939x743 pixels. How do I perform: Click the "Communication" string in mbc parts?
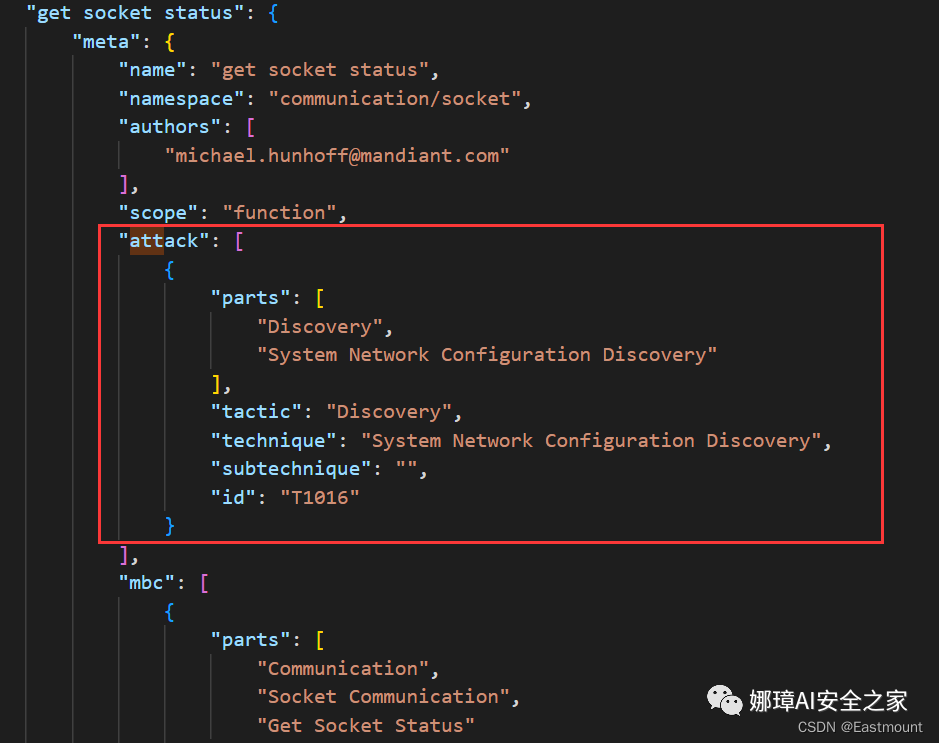pos(343,669)
